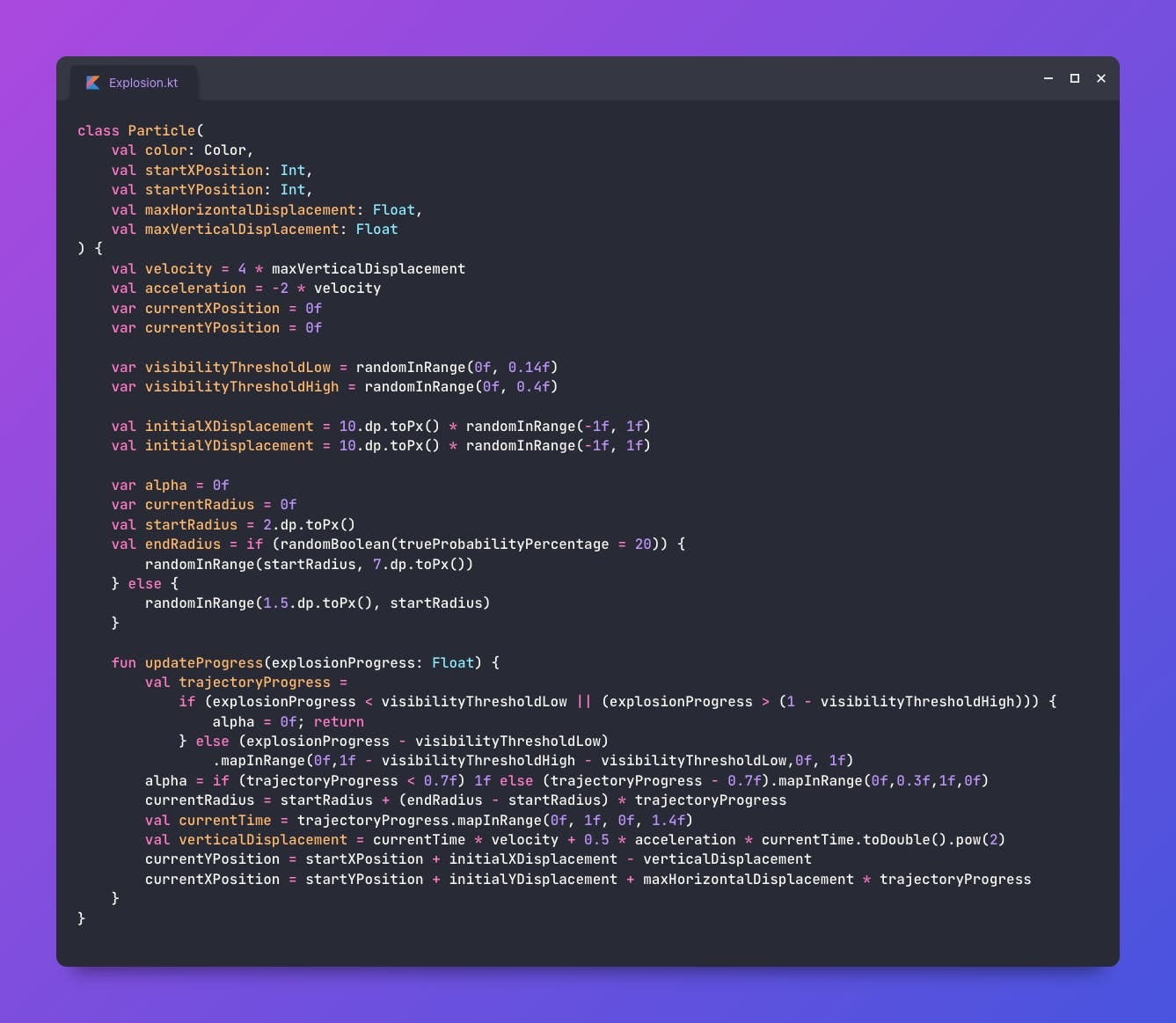Click the 'startYPosition: Int' parameter
1176x1023 pixels.
225,189
